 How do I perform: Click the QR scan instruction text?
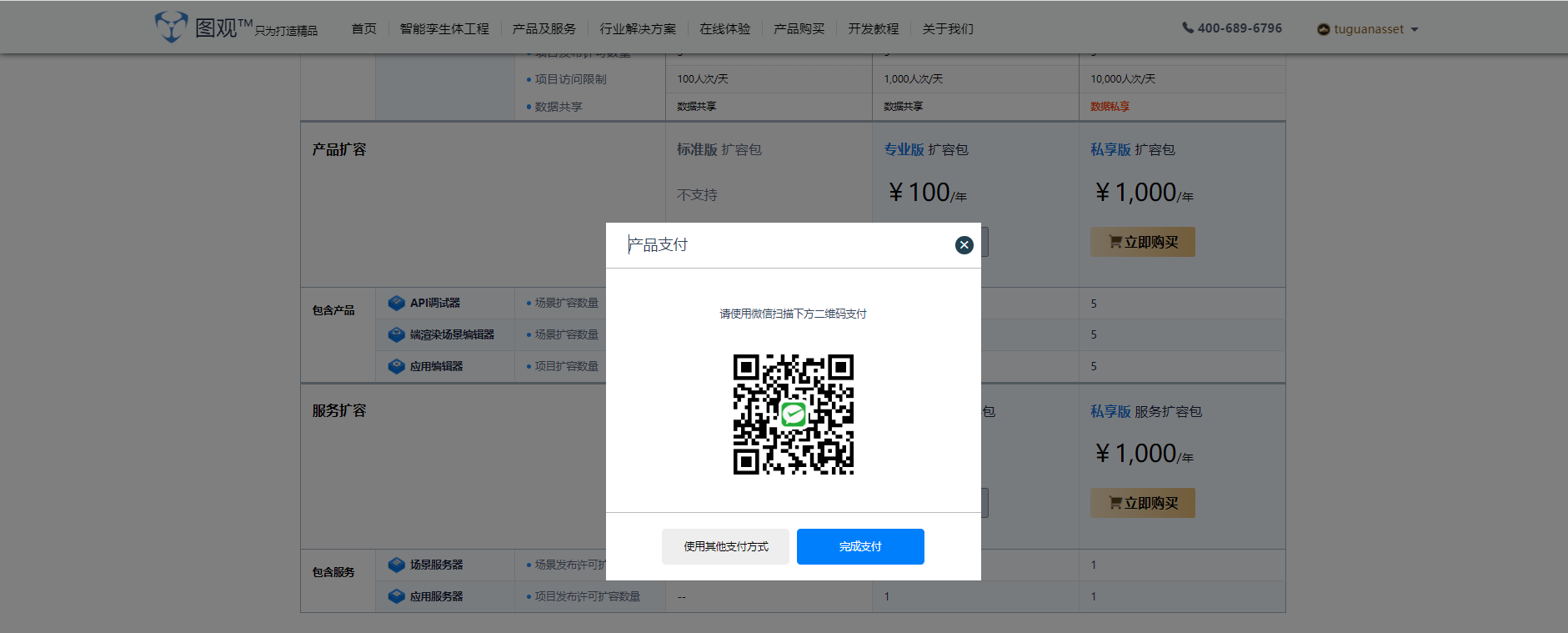pyautogui.click(x=793, y=314)
